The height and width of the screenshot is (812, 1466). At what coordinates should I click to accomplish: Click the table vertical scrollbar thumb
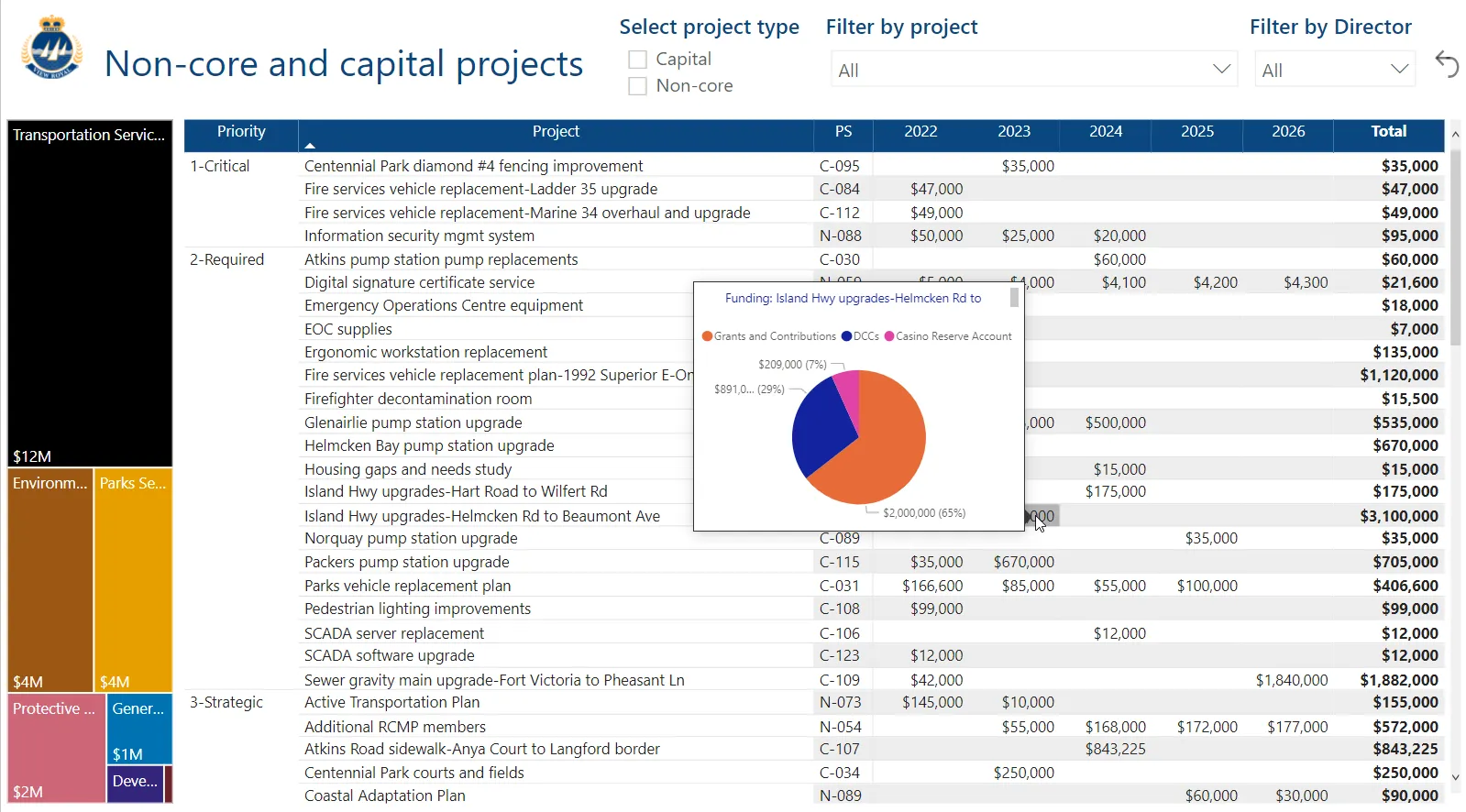(1455, 246)
